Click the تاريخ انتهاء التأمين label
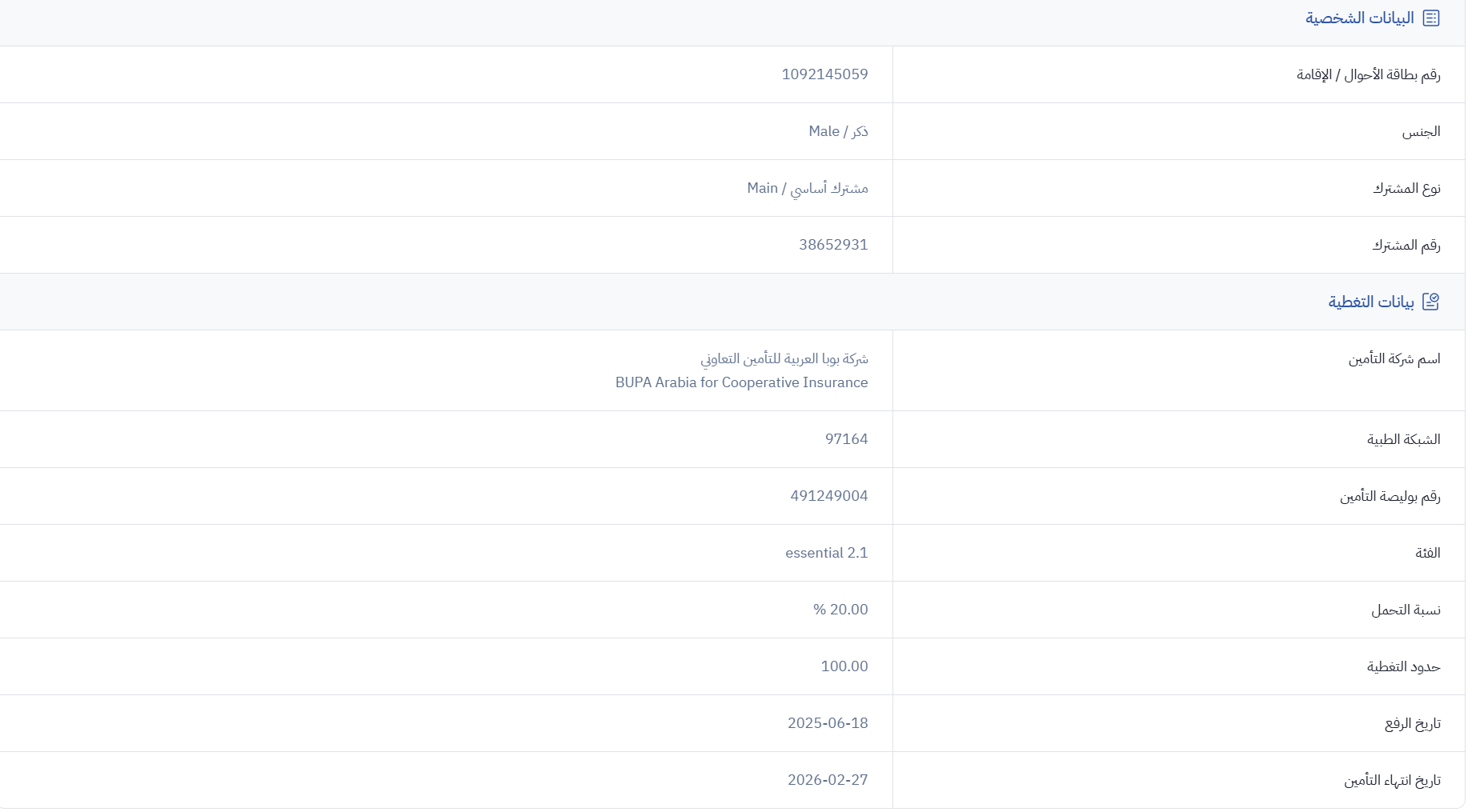 [x=1392, y=781]
